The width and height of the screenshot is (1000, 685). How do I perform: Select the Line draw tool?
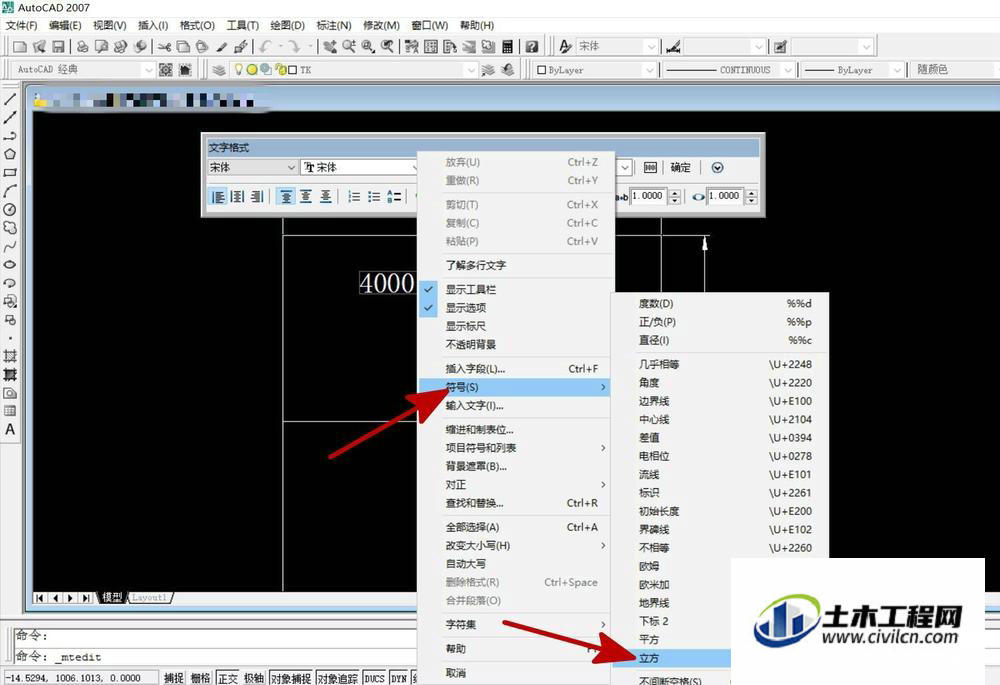(x=10, y=99)
